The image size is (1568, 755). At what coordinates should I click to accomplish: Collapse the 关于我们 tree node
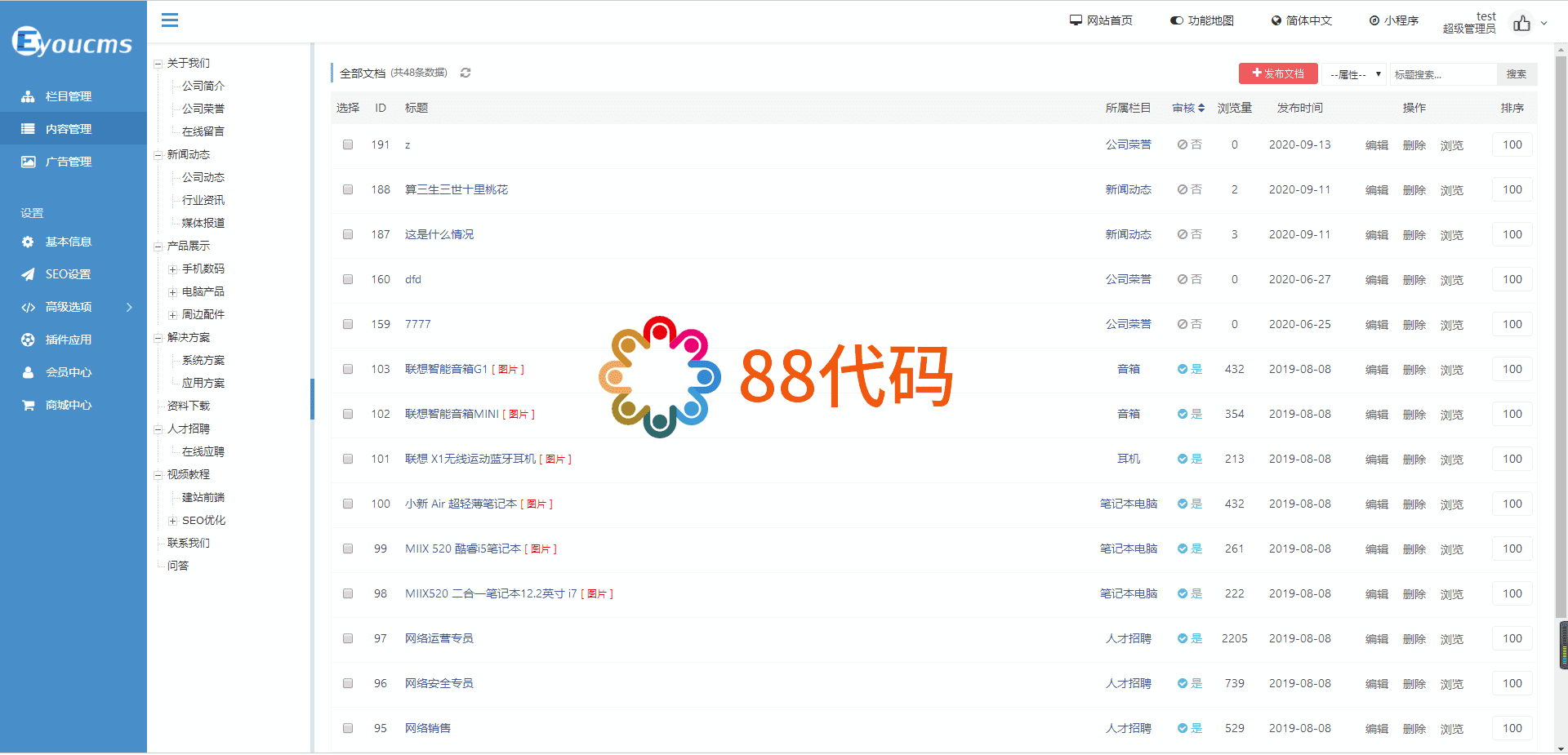point(158,64)
